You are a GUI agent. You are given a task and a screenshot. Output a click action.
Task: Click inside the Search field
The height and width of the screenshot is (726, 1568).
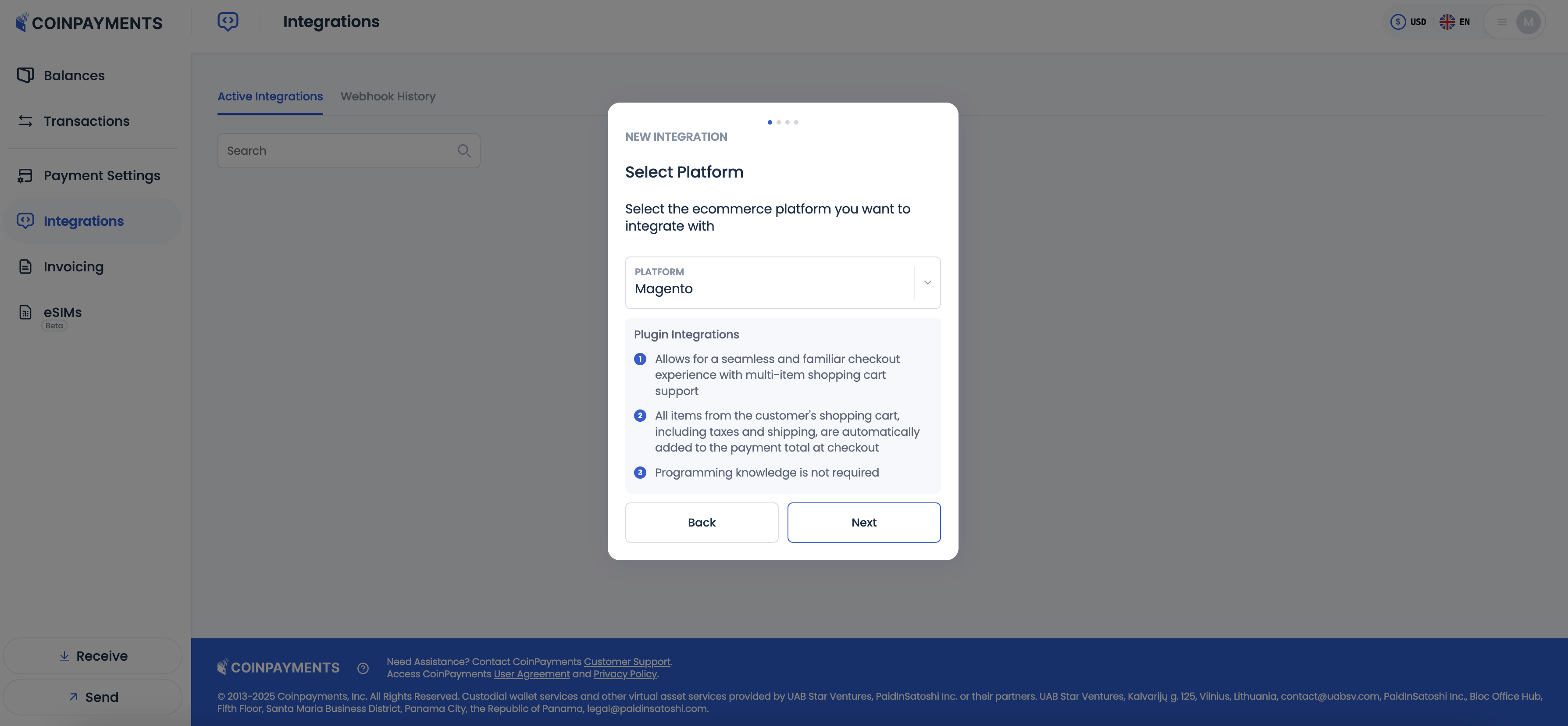click(335, 150)
